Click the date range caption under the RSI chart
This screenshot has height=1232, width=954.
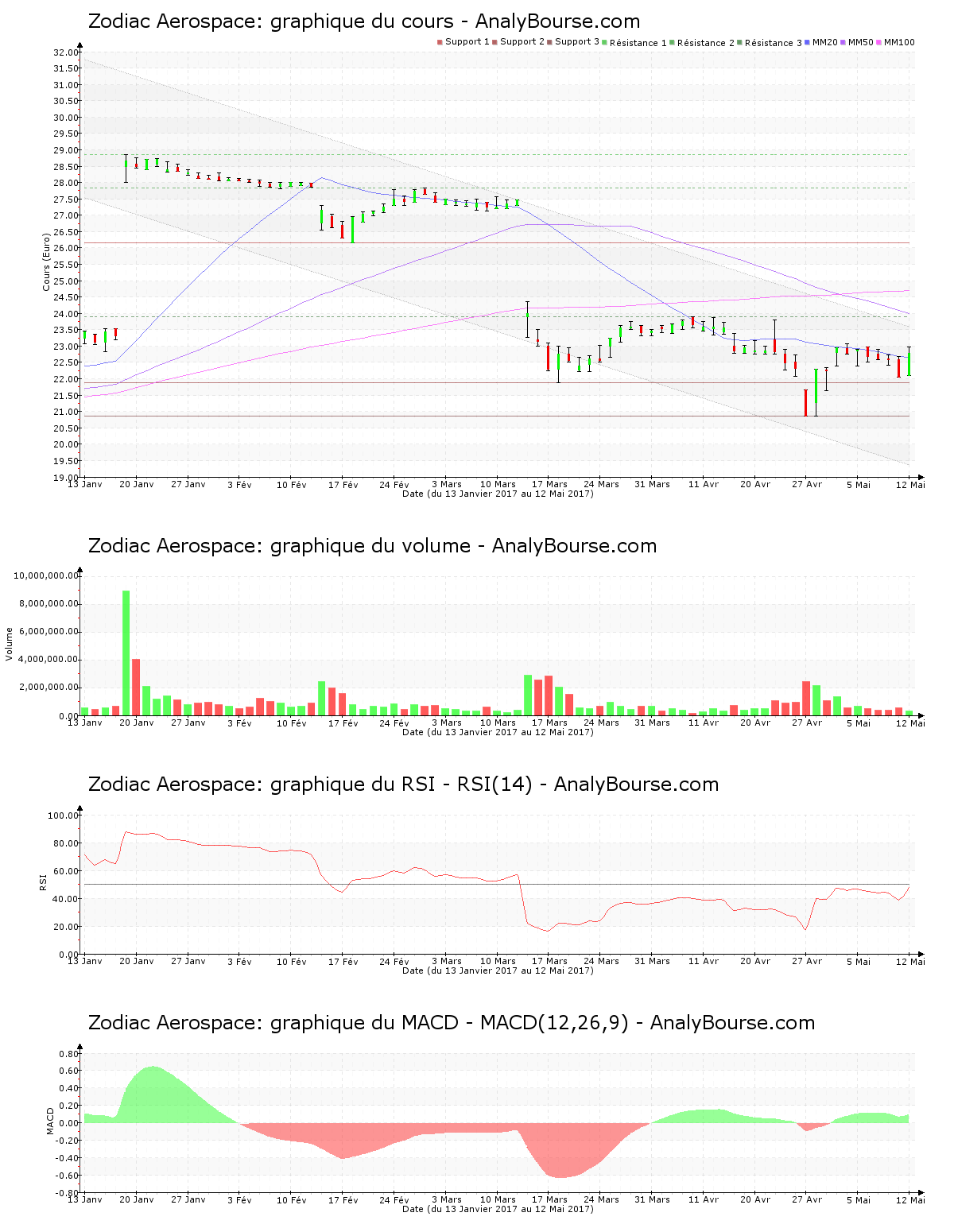point(498,970)
